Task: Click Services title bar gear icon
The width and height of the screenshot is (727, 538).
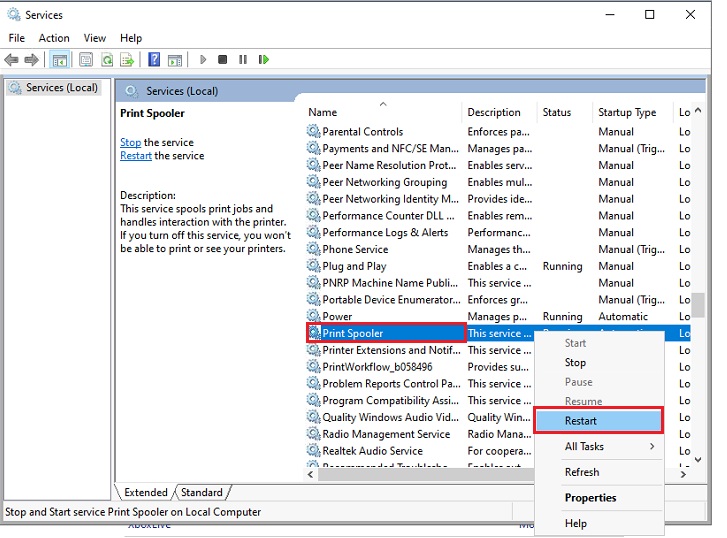Action: (x=14, y=15)
